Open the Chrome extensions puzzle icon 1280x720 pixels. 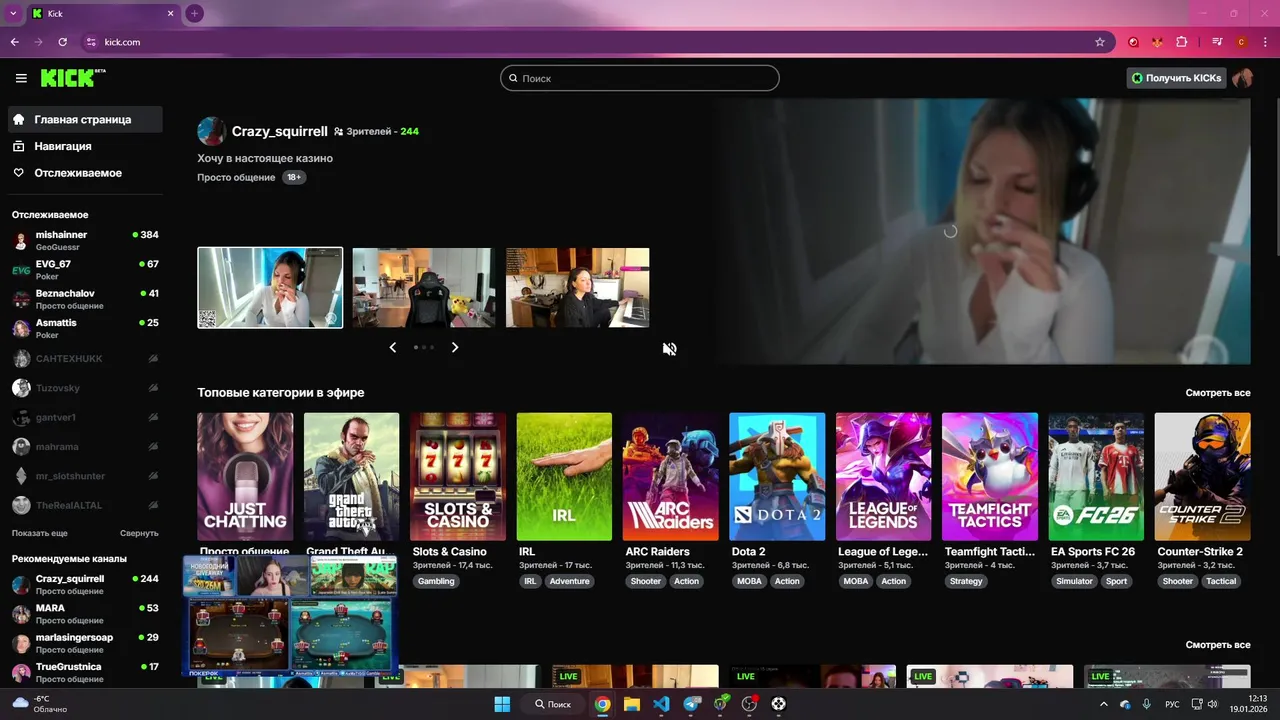(1182, 42)
